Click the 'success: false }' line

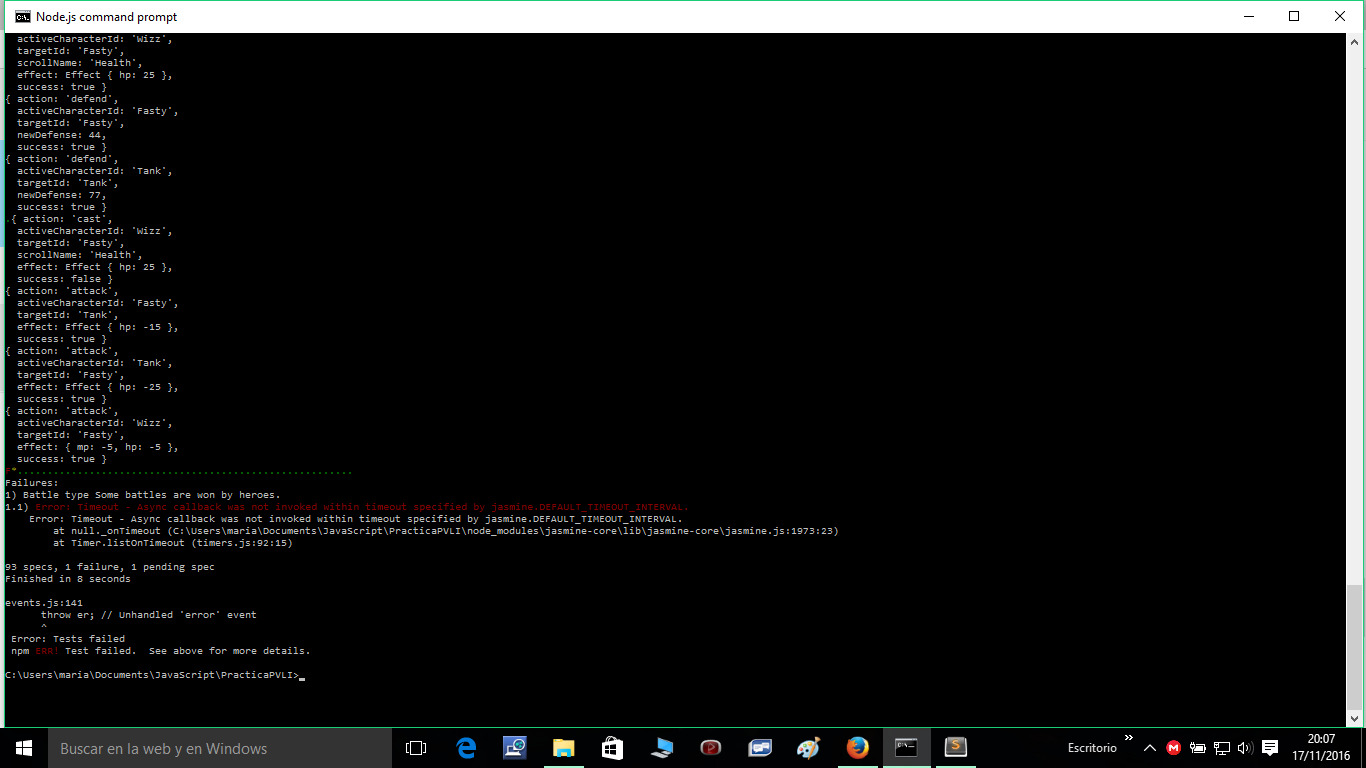[64, 279]
